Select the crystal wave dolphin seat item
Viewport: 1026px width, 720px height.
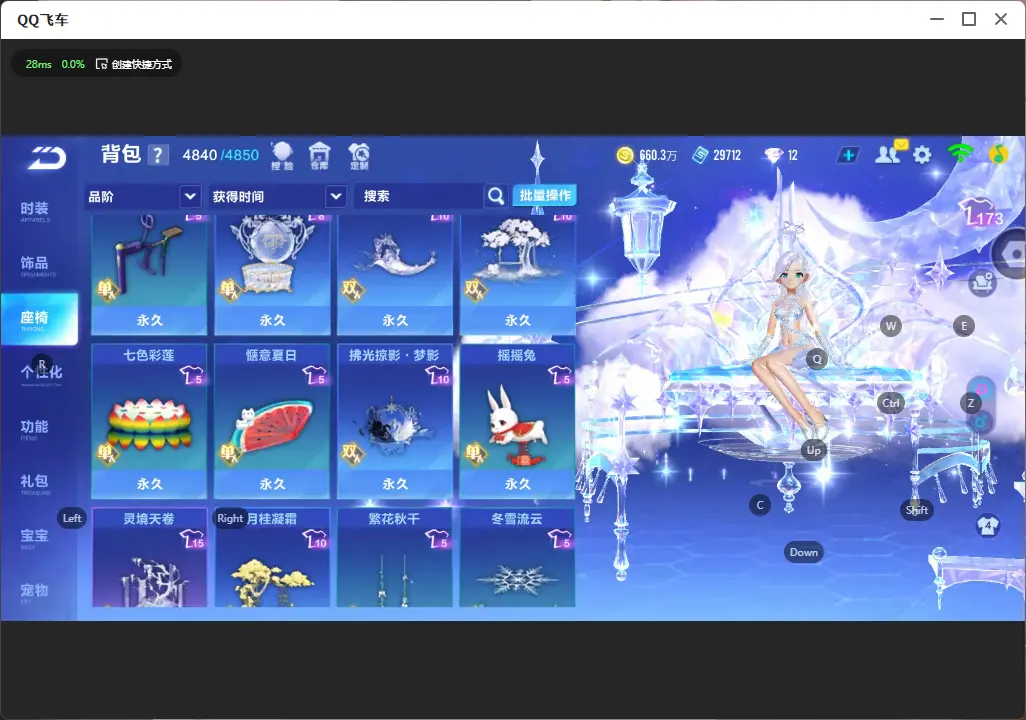click(395, 275)
